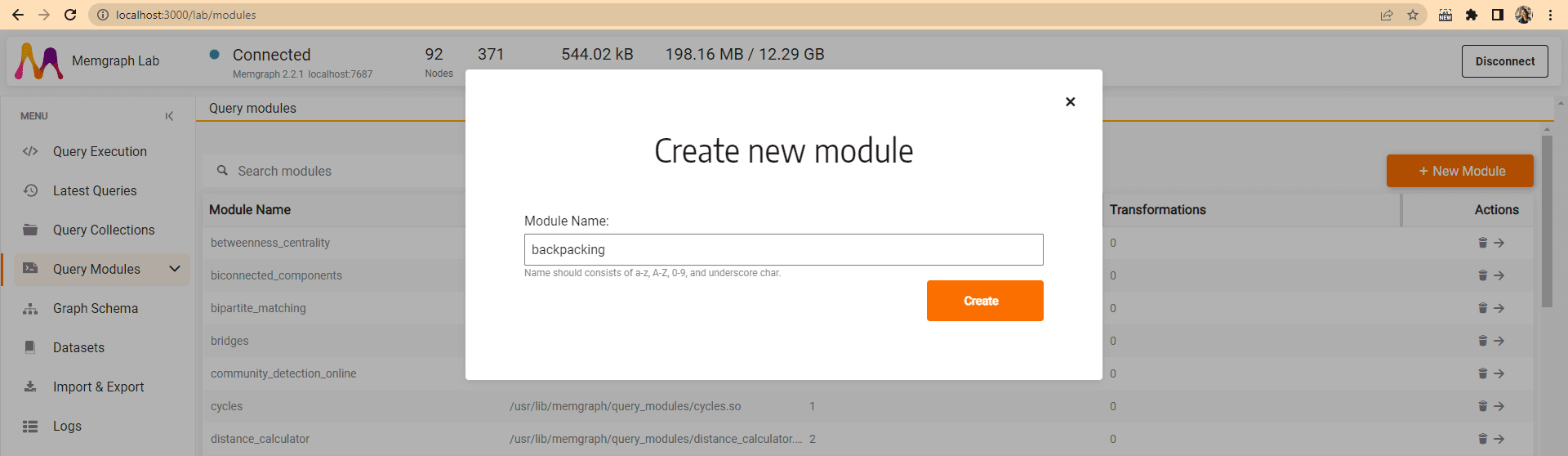
Task: Click the Logs list icon
Action: coord(30,426)
